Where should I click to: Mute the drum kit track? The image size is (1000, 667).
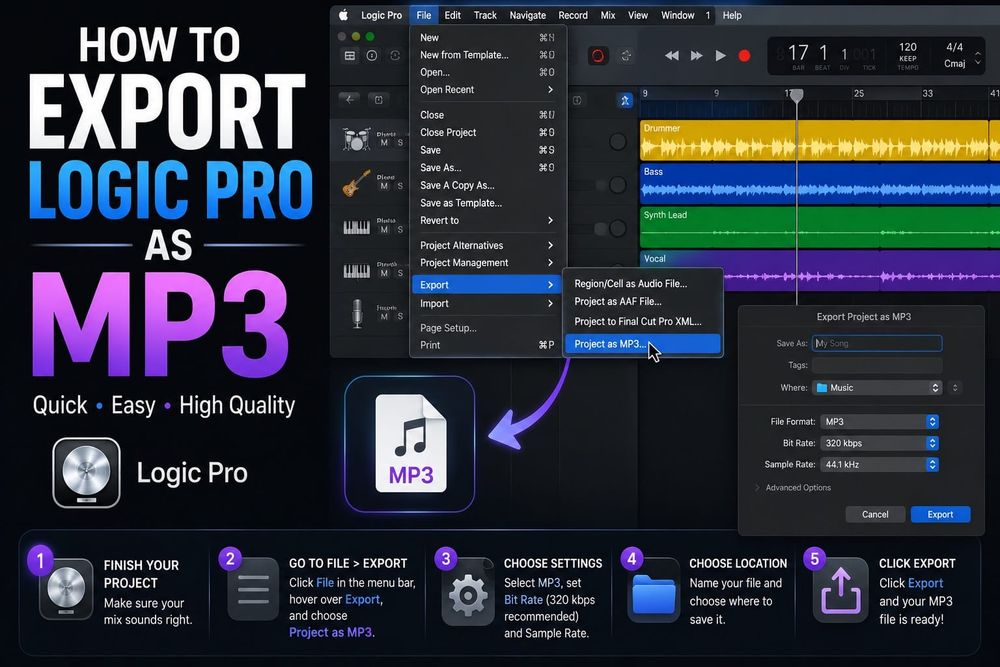384,143
